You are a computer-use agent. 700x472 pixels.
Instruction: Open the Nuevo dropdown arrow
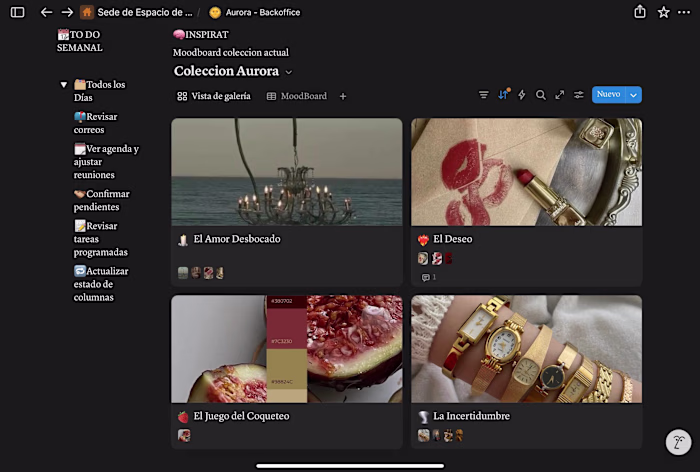633,95
